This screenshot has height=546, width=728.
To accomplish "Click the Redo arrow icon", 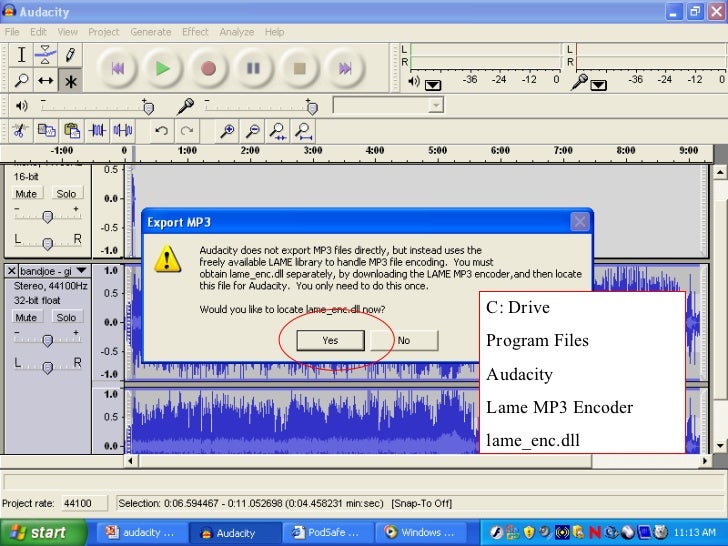I will (187, 130).
